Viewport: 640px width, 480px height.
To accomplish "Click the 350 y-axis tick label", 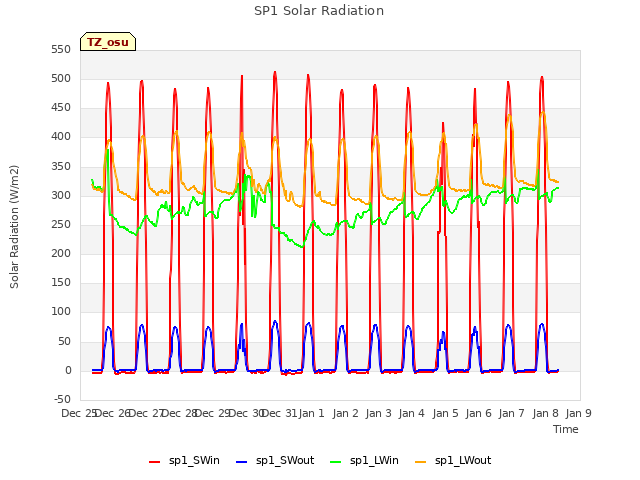I will [61, 166].
